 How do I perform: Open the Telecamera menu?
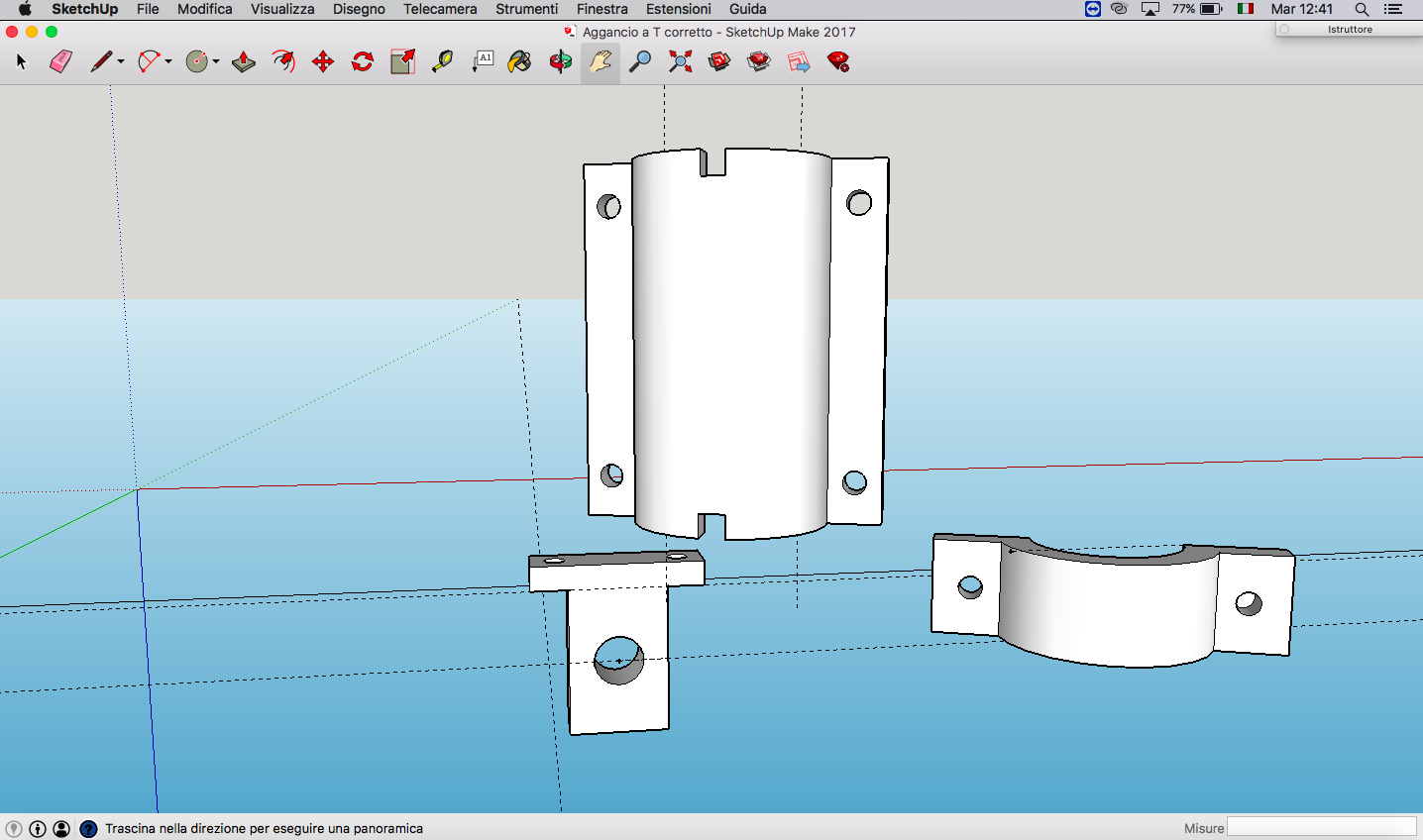pos(440,9)
